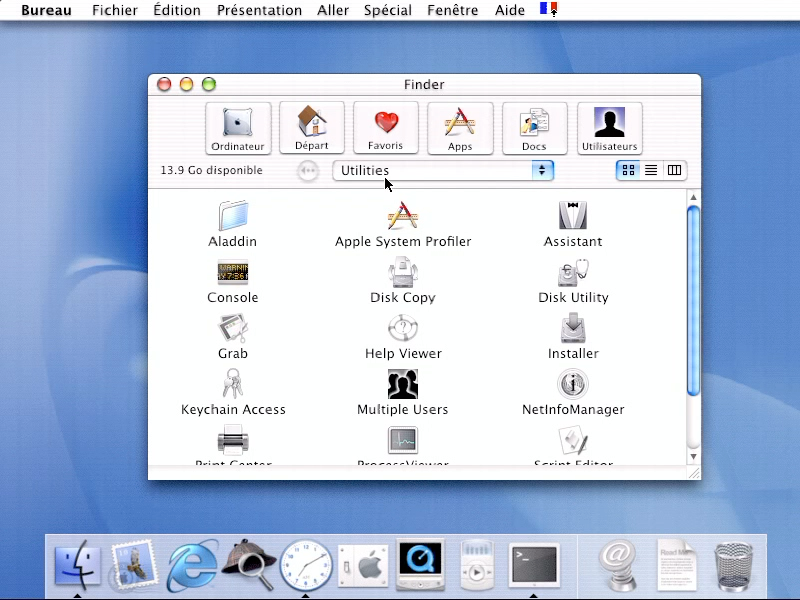Click the scroll up arrow
Image resolution: width=800 pixels, height=600 pixels.
693,197
